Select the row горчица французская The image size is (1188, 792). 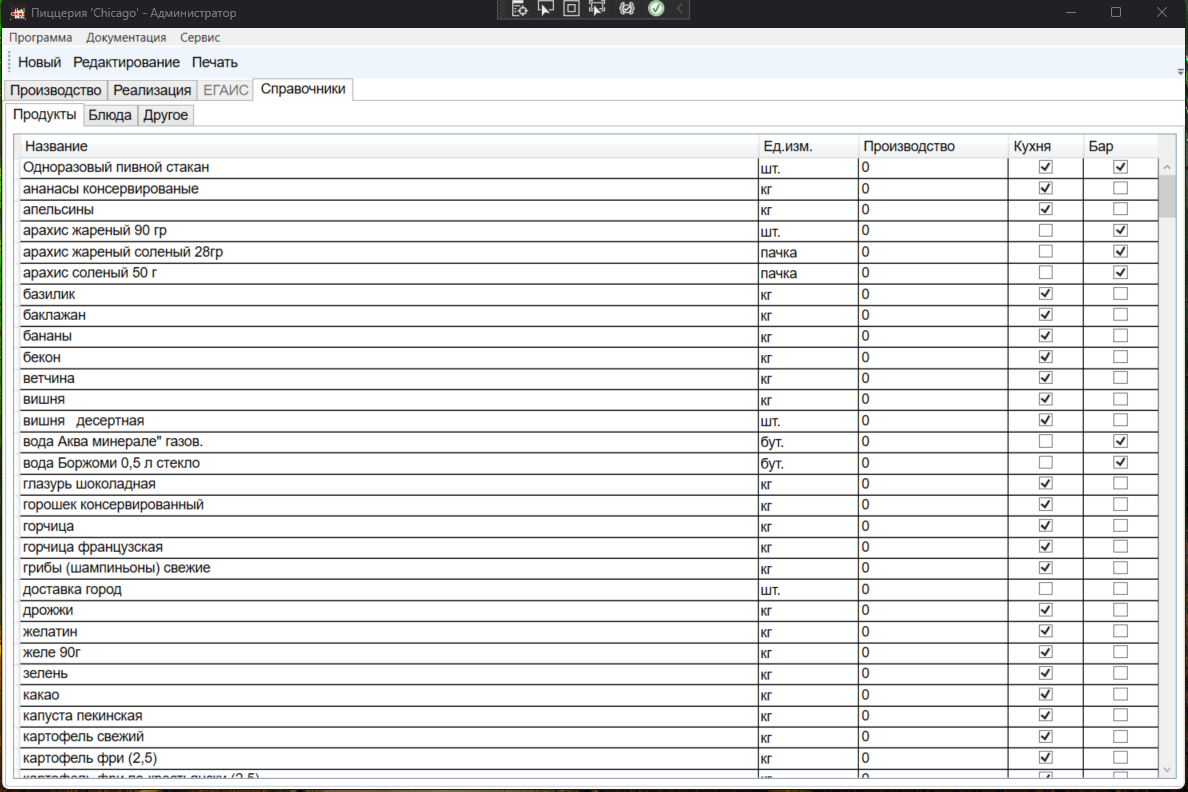[x=589, y=547]
